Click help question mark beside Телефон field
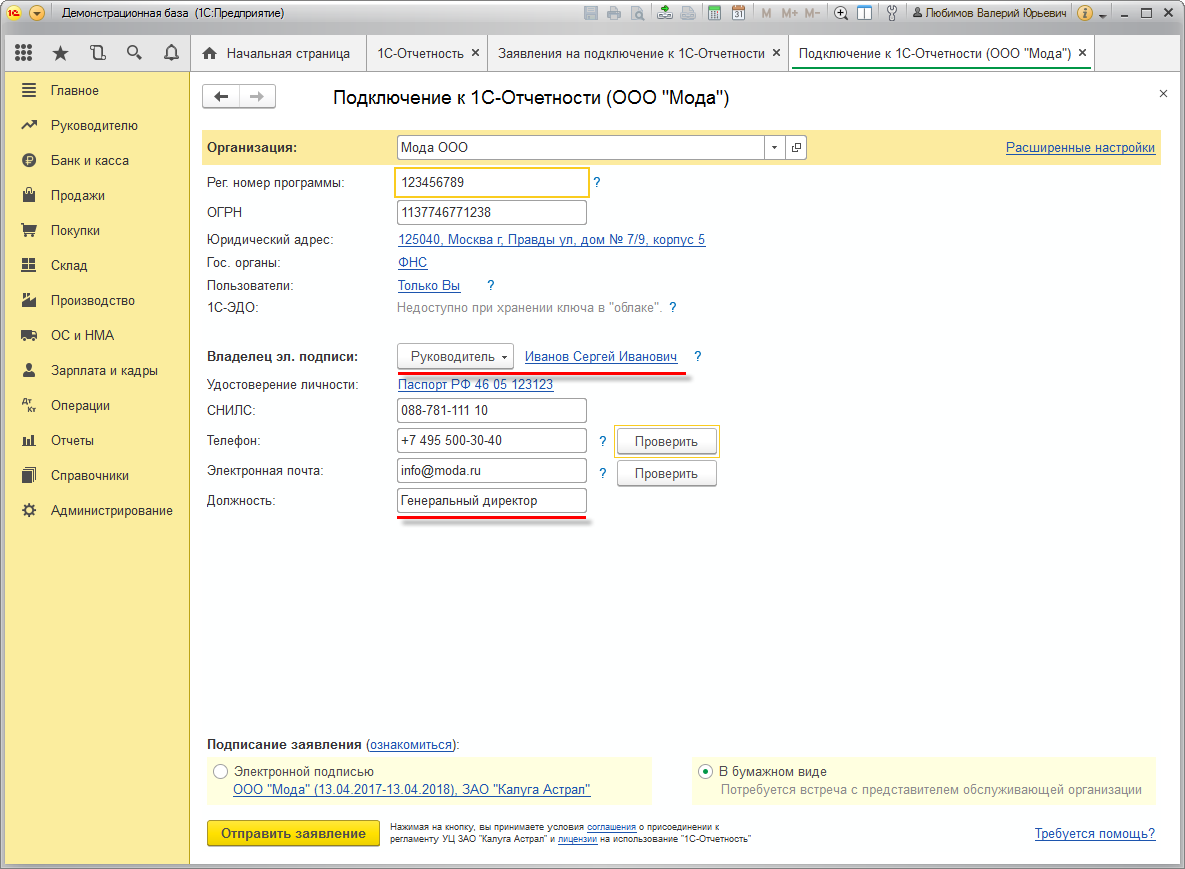 (x=602, y=441)
